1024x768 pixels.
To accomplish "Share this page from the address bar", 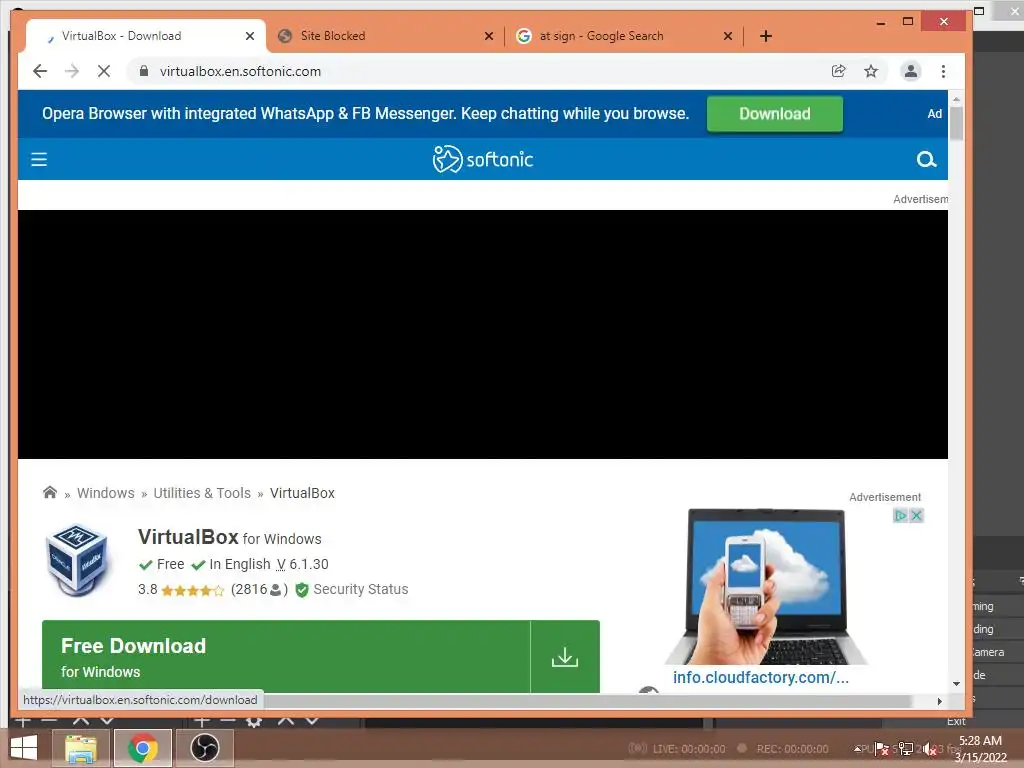I will pyautogui.click(x=839, y=71).
